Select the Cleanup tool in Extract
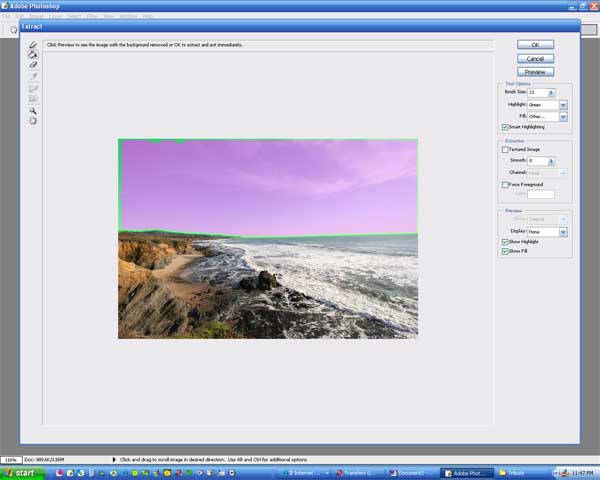 point(33,88)
